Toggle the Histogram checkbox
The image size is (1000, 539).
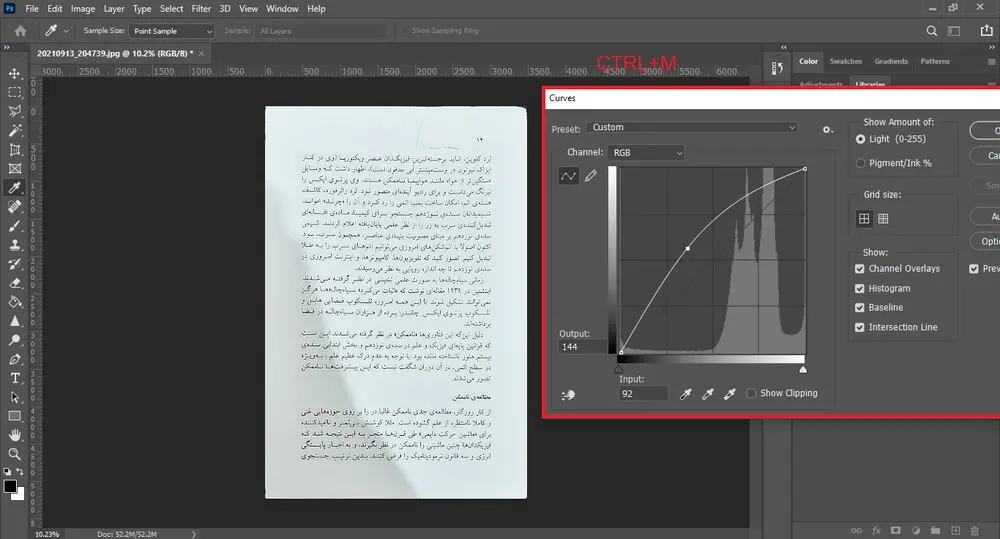pyautogui.click(x=860, y=288)
